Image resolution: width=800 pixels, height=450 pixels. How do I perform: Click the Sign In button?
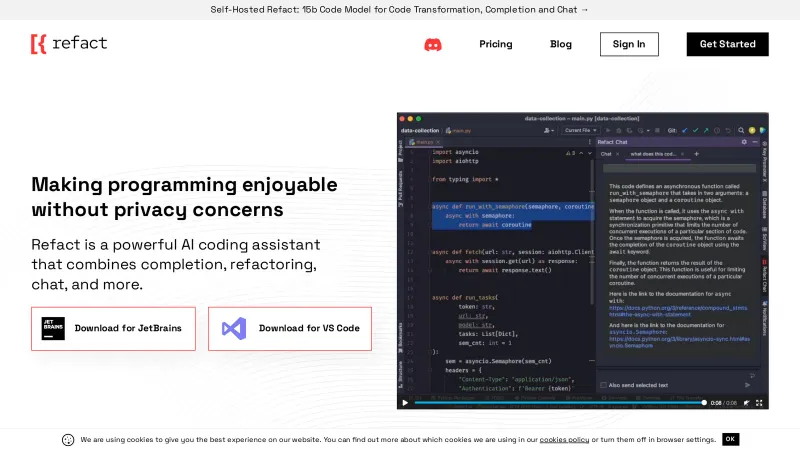pos(629,44)
